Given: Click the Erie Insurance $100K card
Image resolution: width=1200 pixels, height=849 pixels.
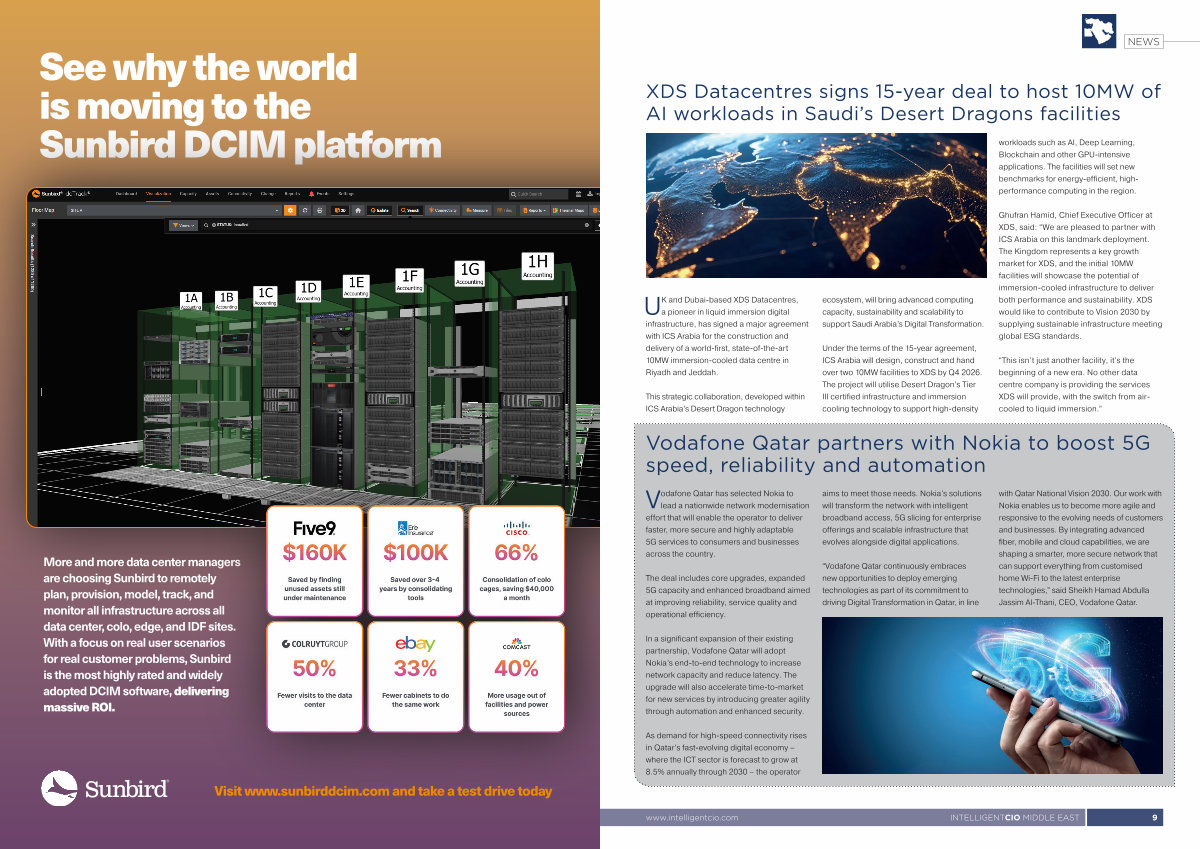Looking at the screenshot, I should pyautogui.click(x=415, y=560).
